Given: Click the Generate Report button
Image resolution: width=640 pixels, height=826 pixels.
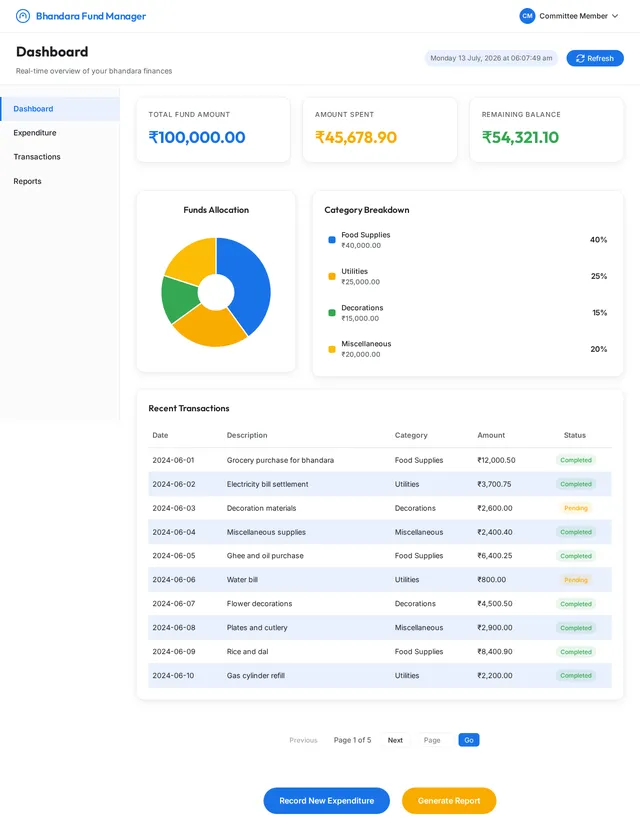Looking at the screenshot, I should click(449, 801).
